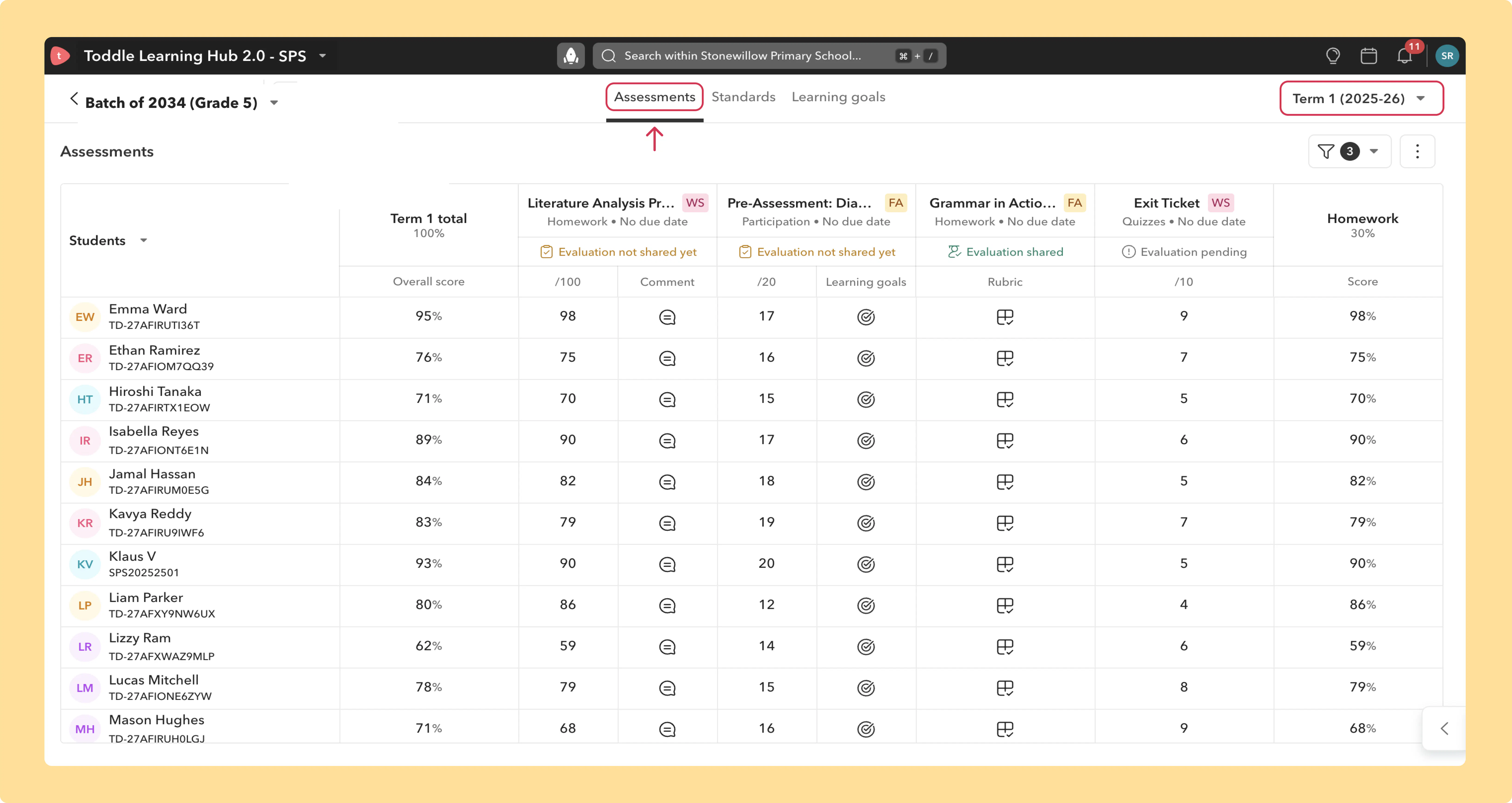This screenshot has width=1512, height=803.
Task: Open the Students column sort dropdown
Action: [144, 240]
